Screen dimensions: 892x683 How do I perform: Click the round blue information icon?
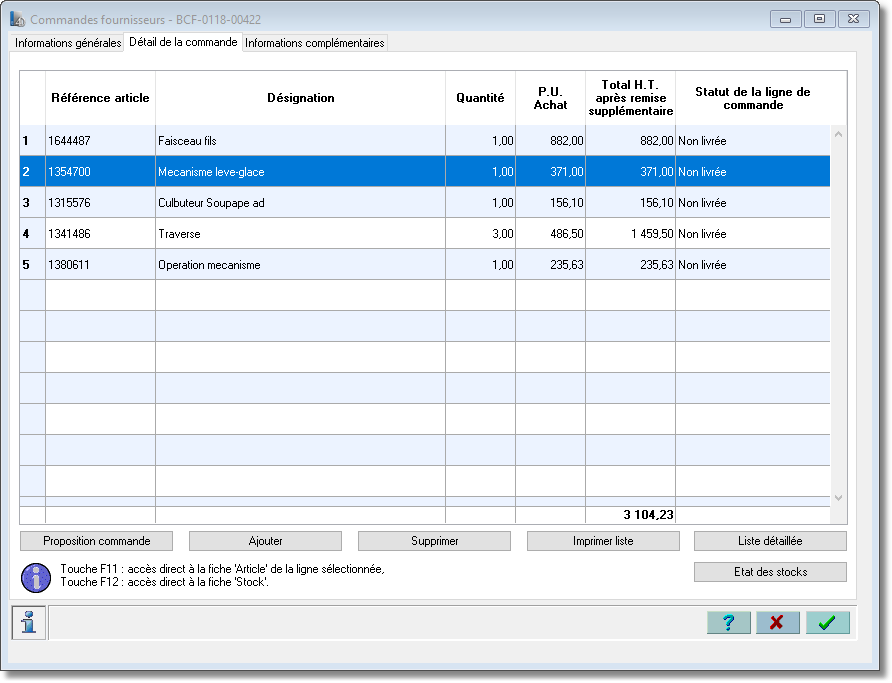(36, 578)
